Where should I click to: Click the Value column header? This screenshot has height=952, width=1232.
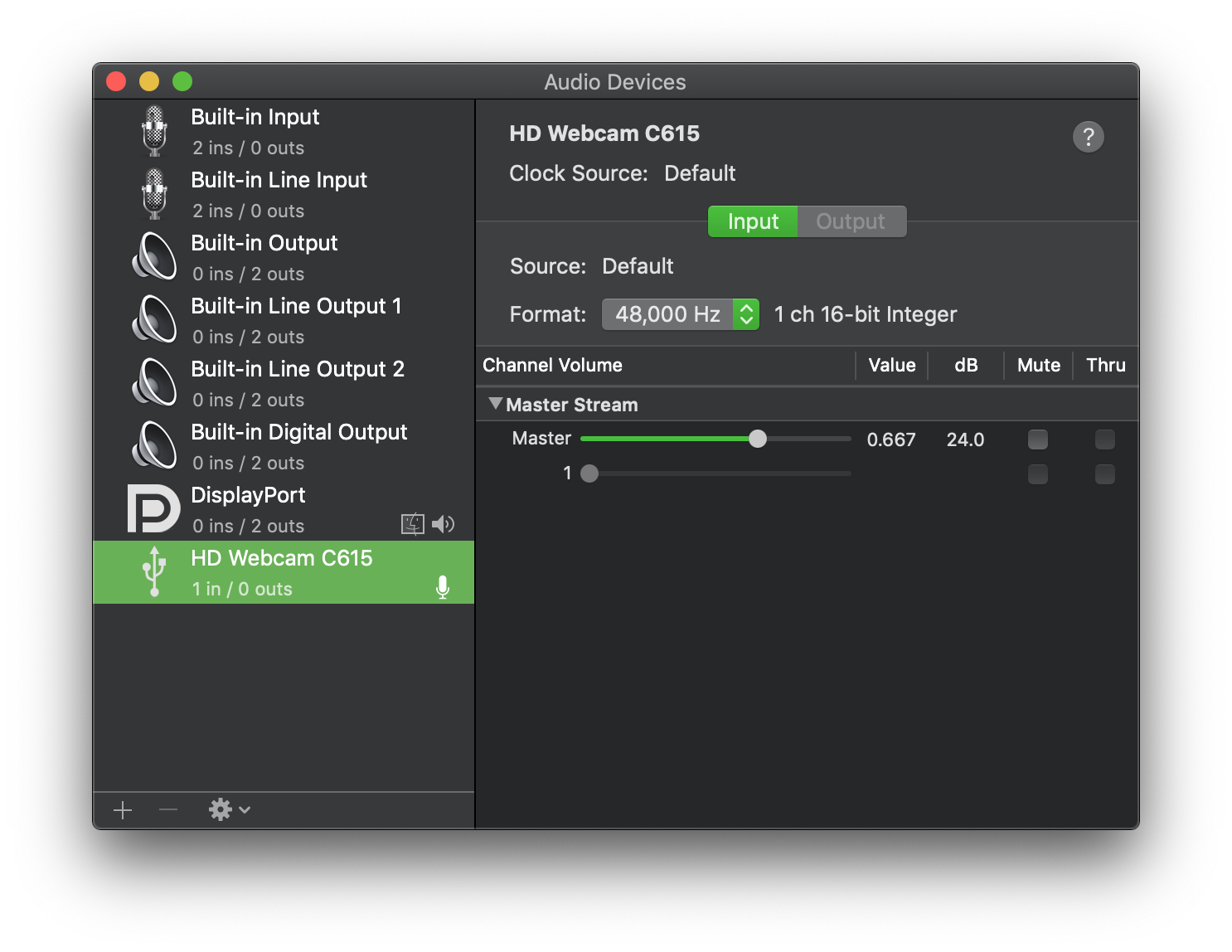point(891,365)
